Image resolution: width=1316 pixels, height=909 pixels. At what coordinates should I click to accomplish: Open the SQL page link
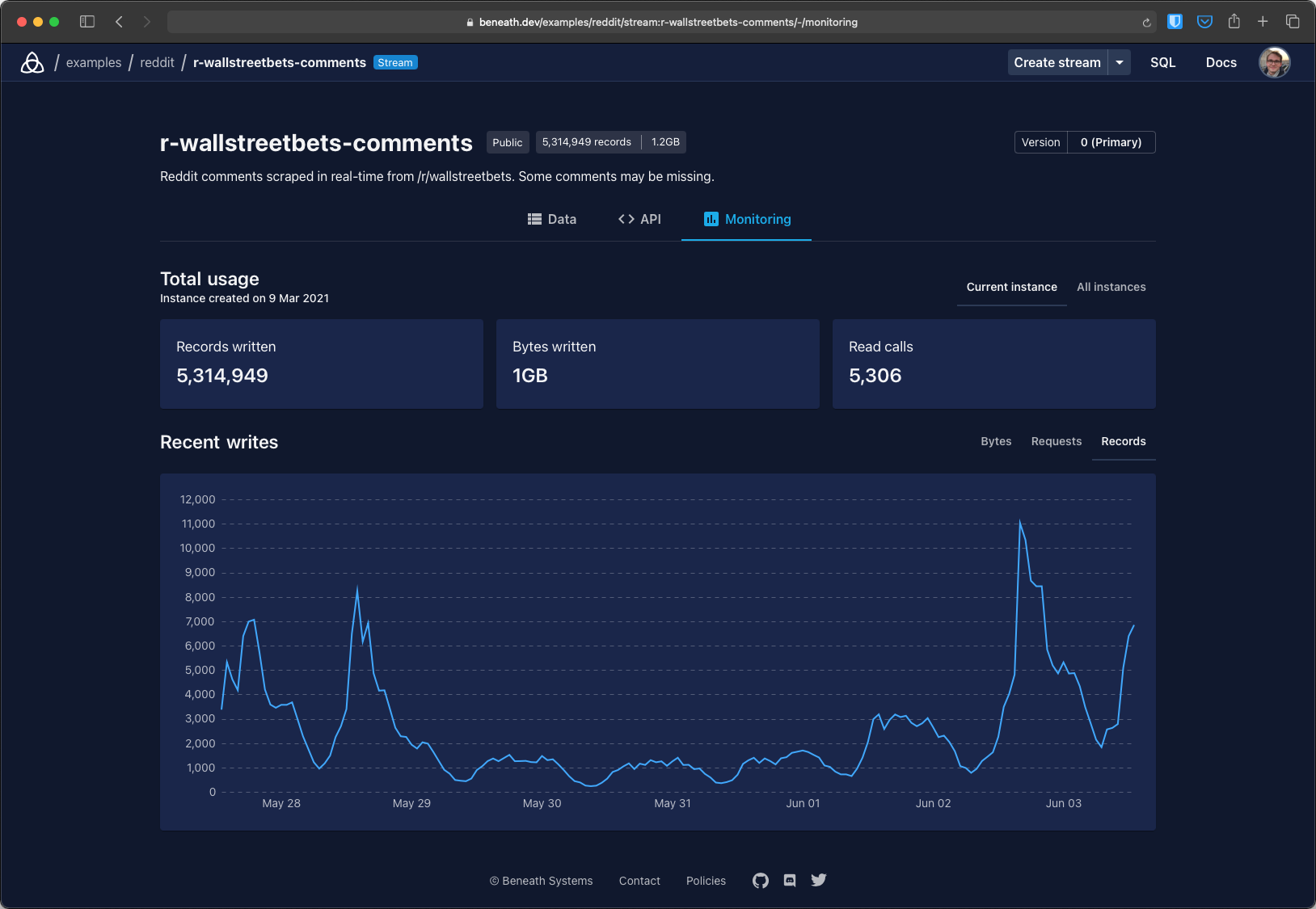pyautogui.click(x=1162, y=62)
